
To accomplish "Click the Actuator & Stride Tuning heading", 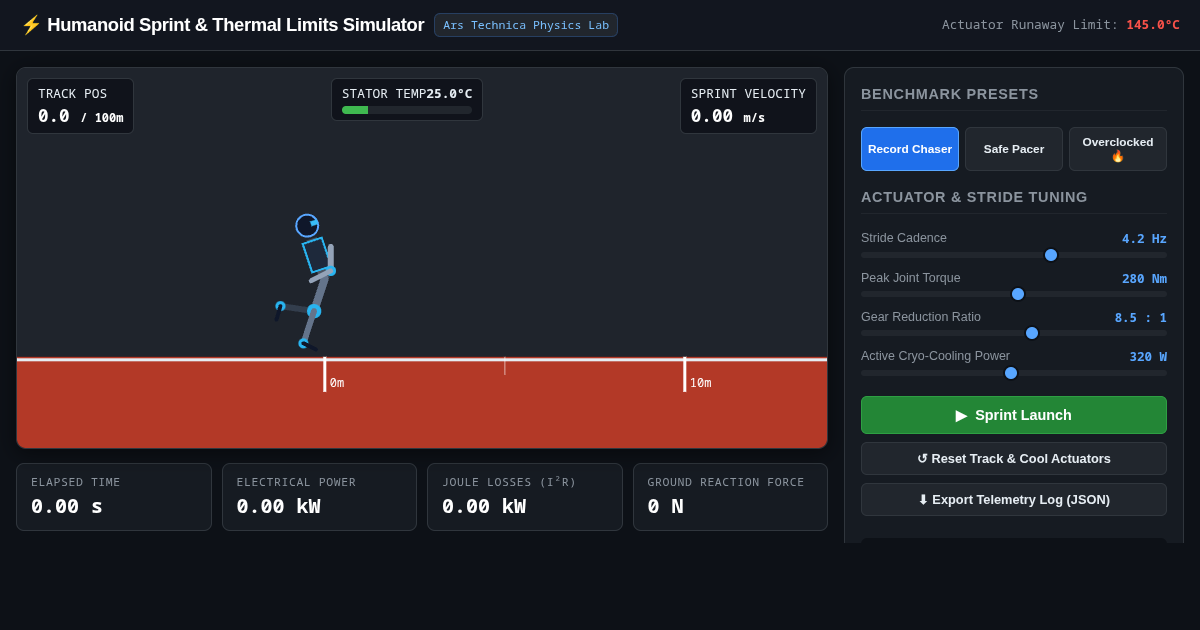I will (974, 197).
